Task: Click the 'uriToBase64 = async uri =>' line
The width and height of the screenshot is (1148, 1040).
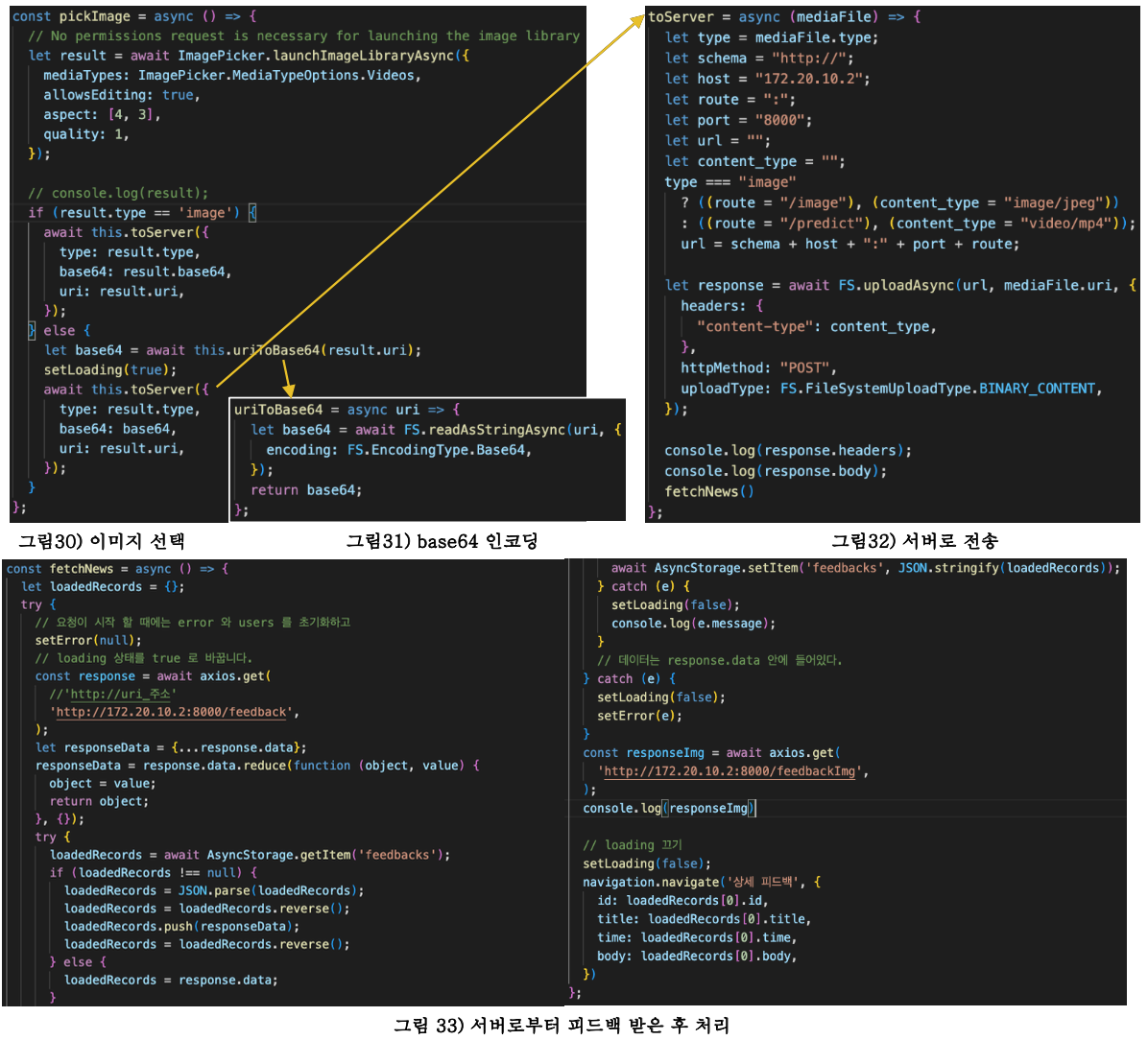Action: tap(347, 410)
